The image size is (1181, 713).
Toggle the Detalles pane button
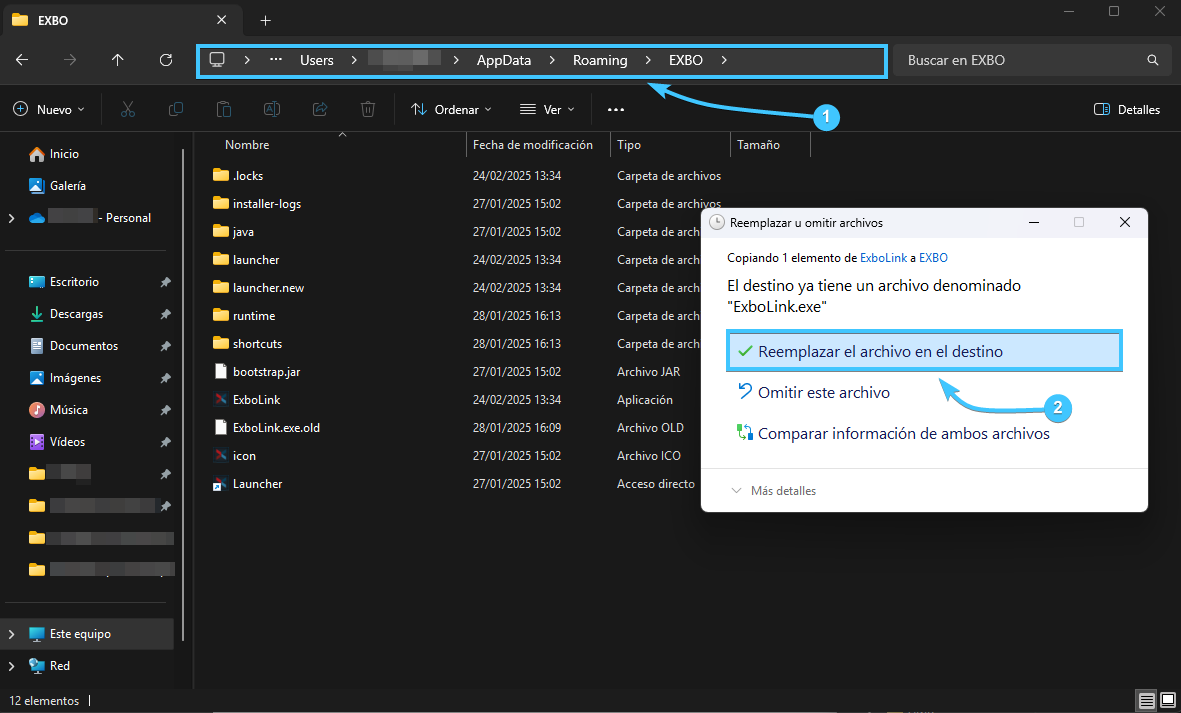(1127, 110)
